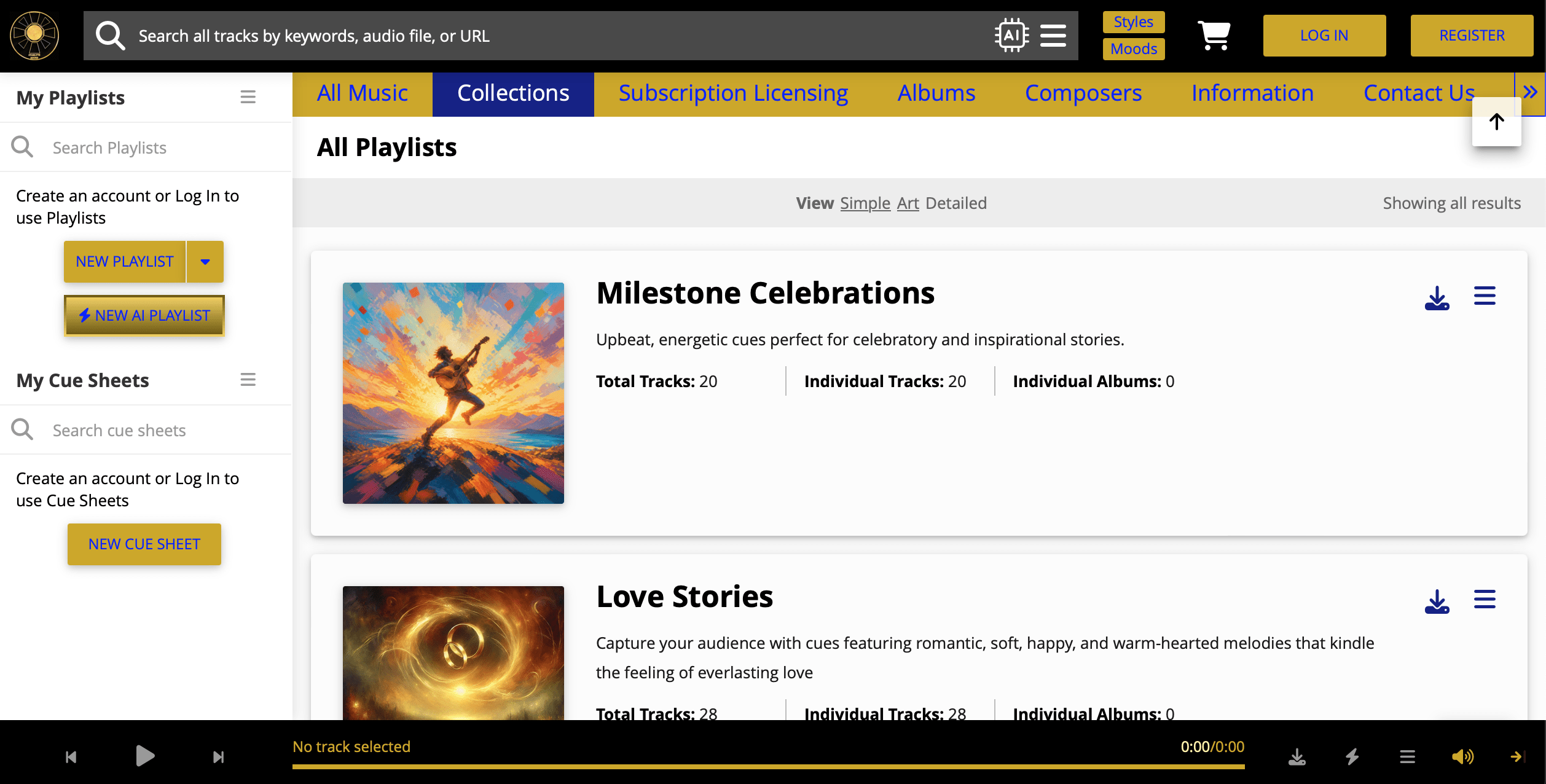The height and width of the screenshot is (784, 1546).
Task: Open My Cue Sheets menu icon
Action: tap(248, 380)
